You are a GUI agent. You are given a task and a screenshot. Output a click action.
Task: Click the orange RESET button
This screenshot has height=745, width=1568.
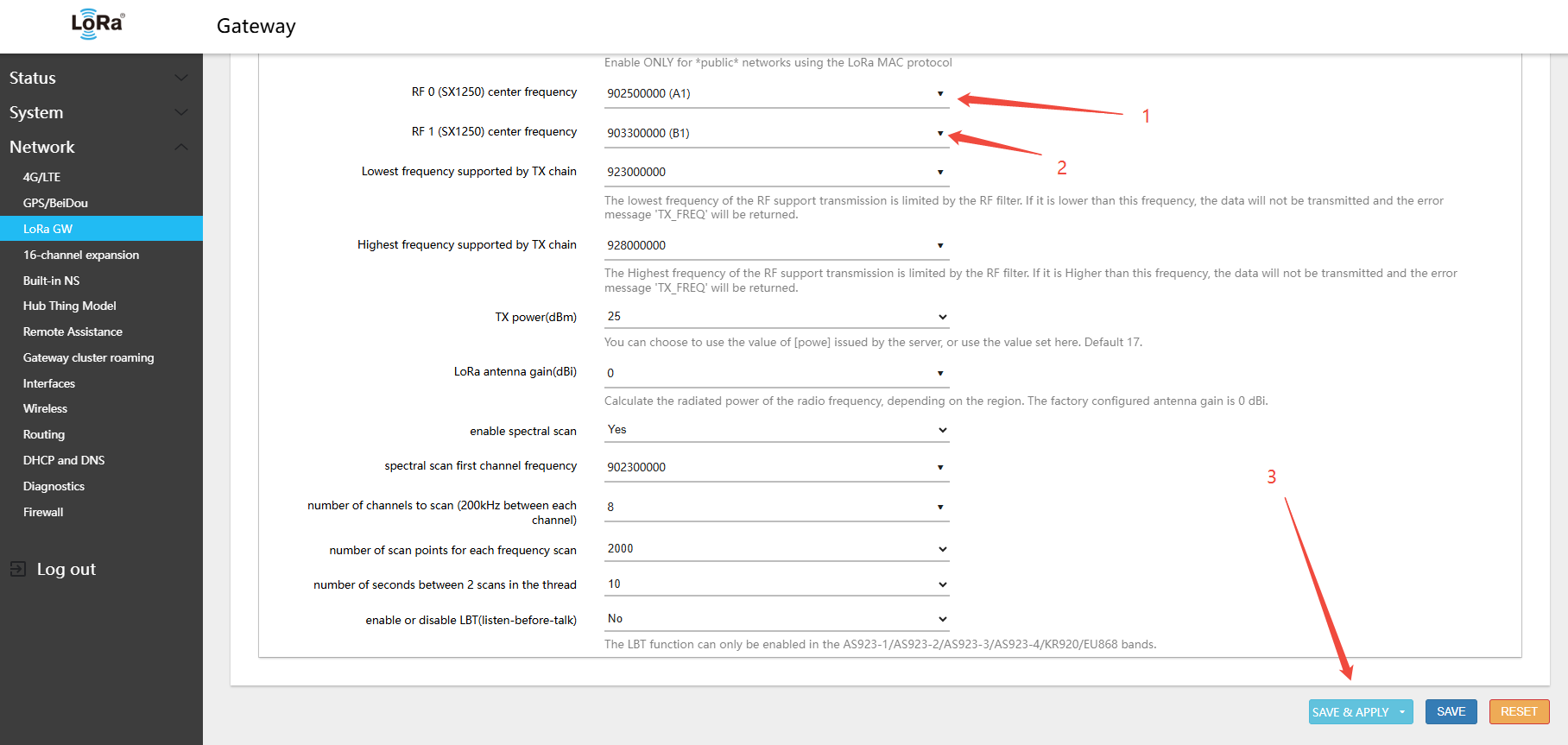(x=1519, y=711)
